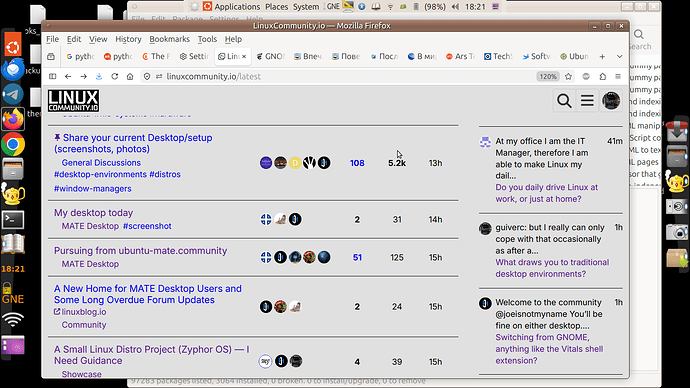The height and width of the screenshot is (388, 690).
Task: Open the Places menu in top panel
Action: pos(276,7)
